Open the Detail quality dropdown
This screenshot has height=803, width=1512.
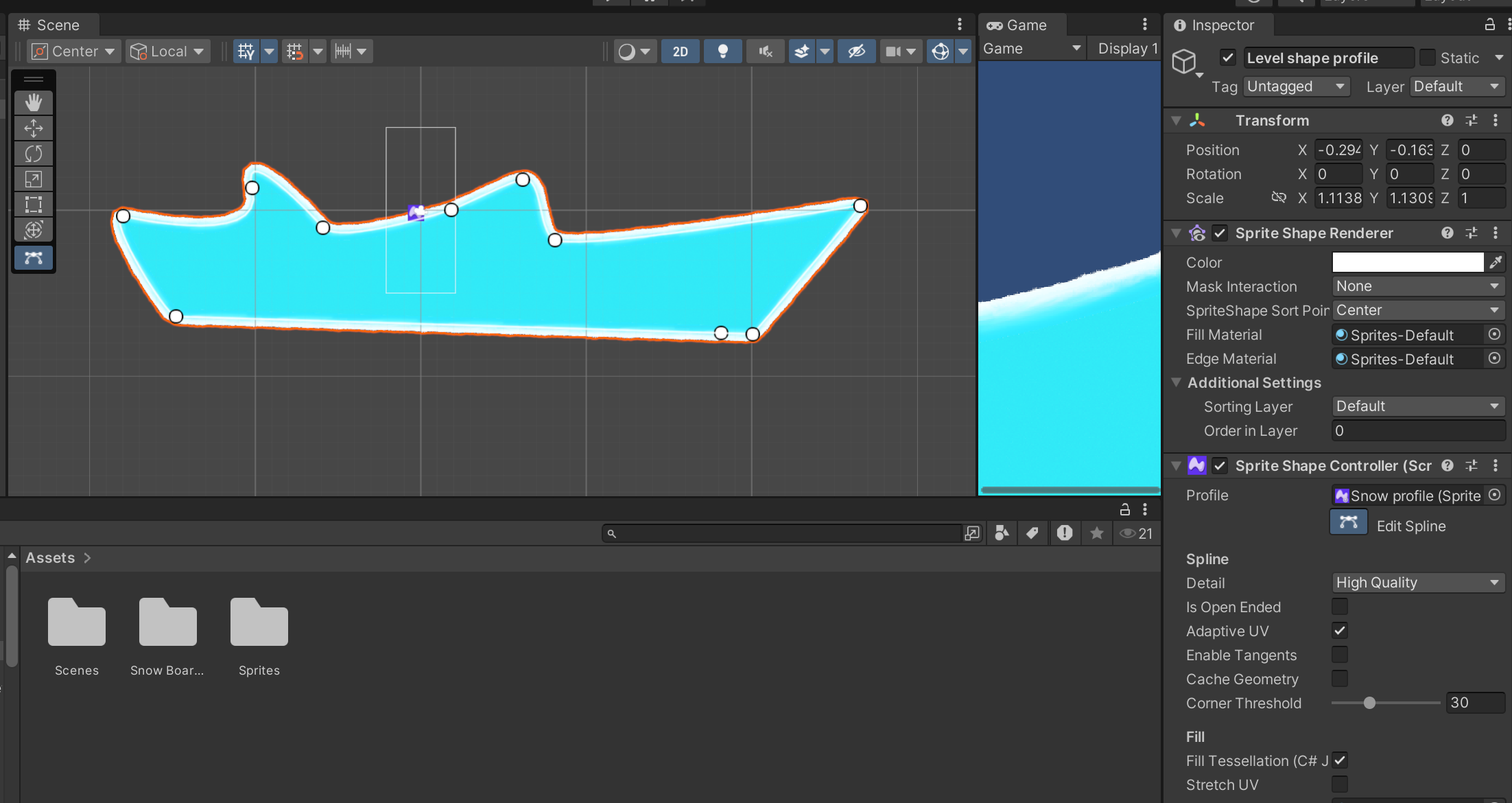[x=1417, y=583]
